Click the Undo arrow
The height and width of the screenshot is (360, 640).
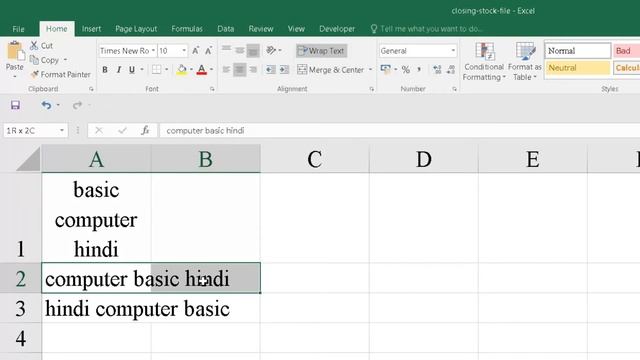(x=46, y=105)
